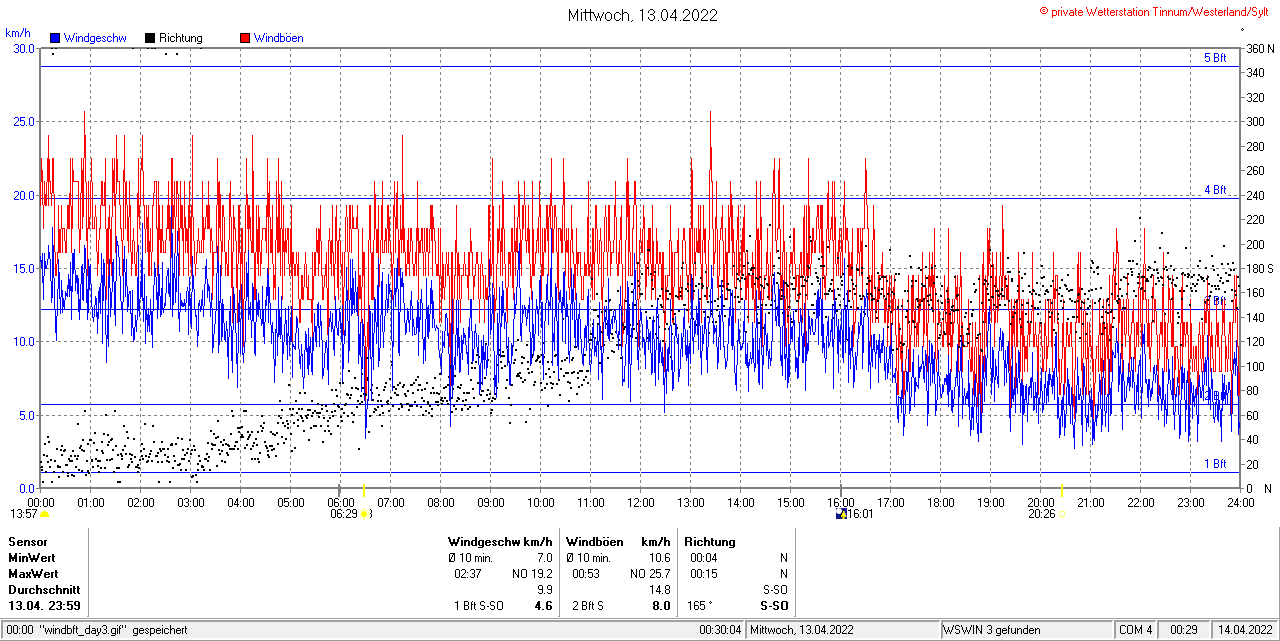The width and height of the screenshot is (1280, 641).
Task: Click the 16:01 time text below axis
Action: point(861,514)
